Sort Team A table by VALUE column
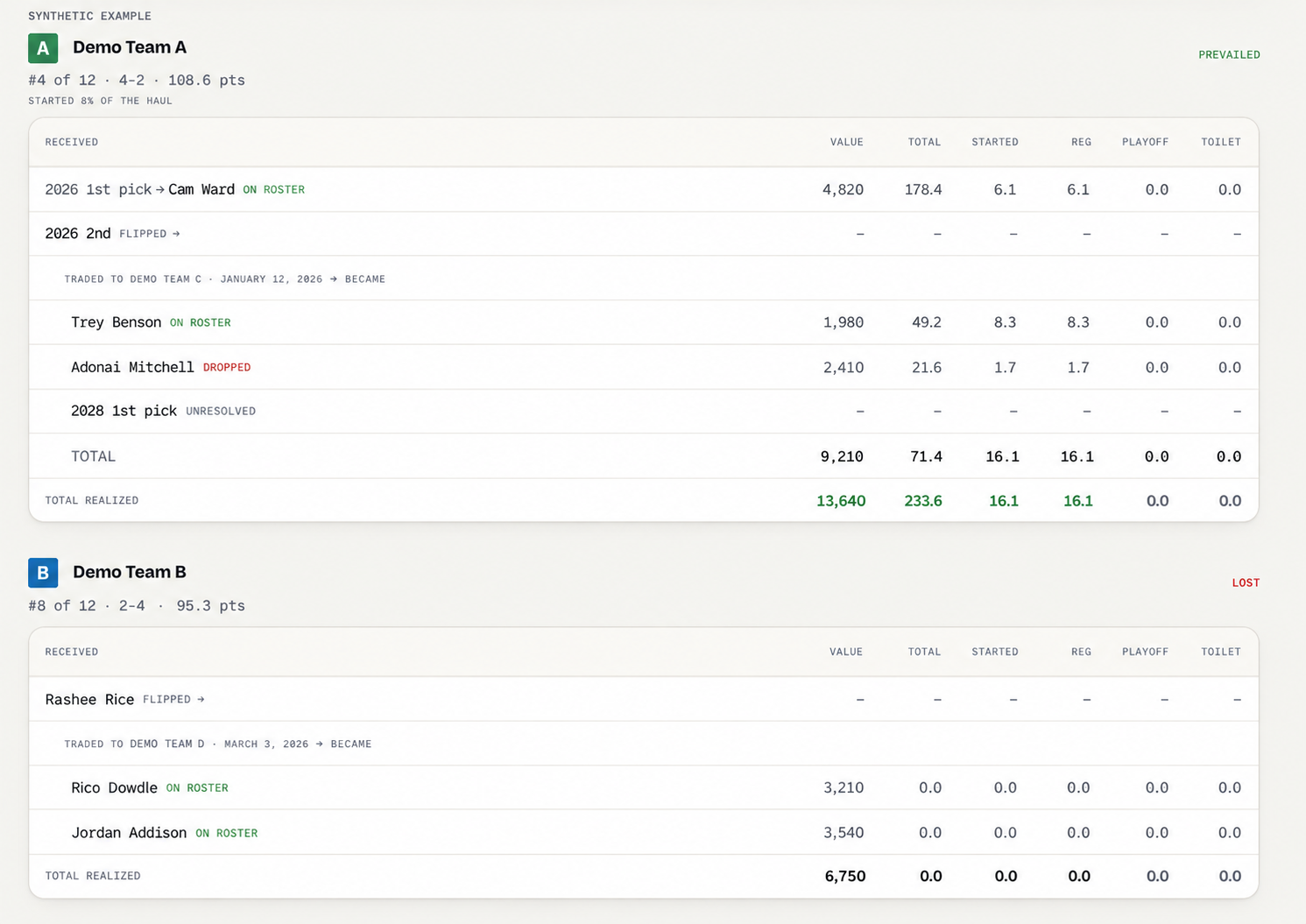Image resolution: width=1306 pixels, height=924 pixels. (847, 142)
